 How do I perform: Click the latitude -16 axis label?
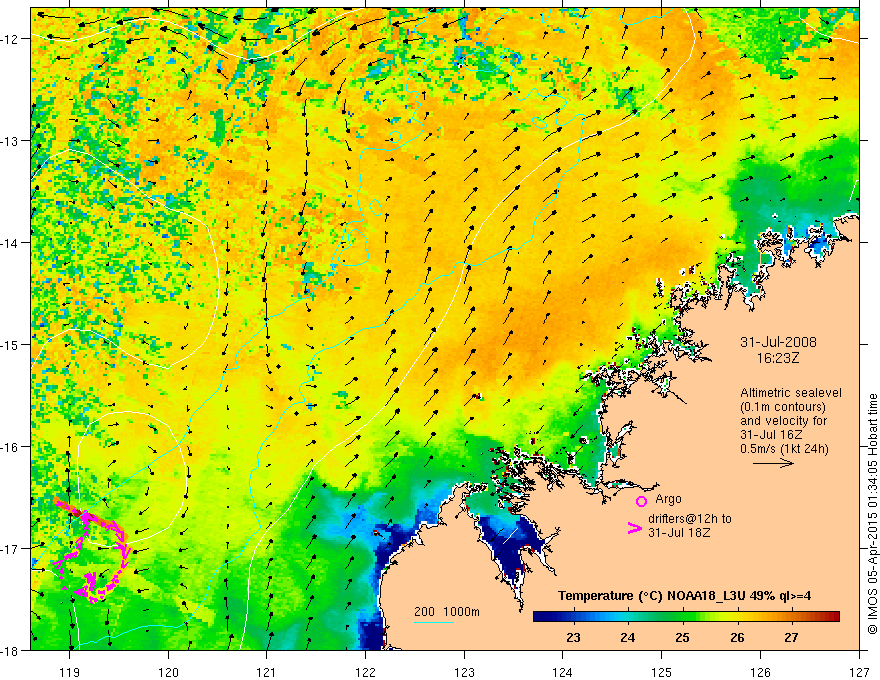coord(11,447)
